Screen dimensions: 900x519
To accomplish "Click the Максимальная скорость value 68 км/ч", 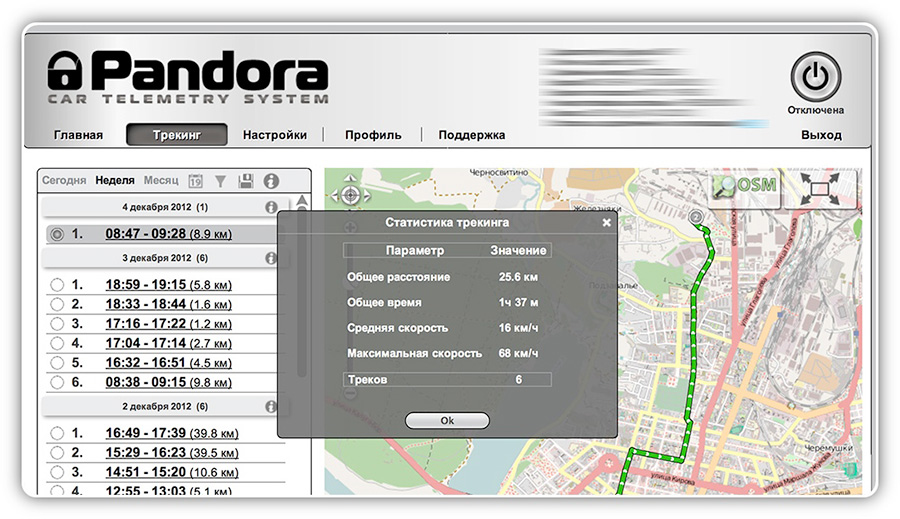I will pos(518,353).
